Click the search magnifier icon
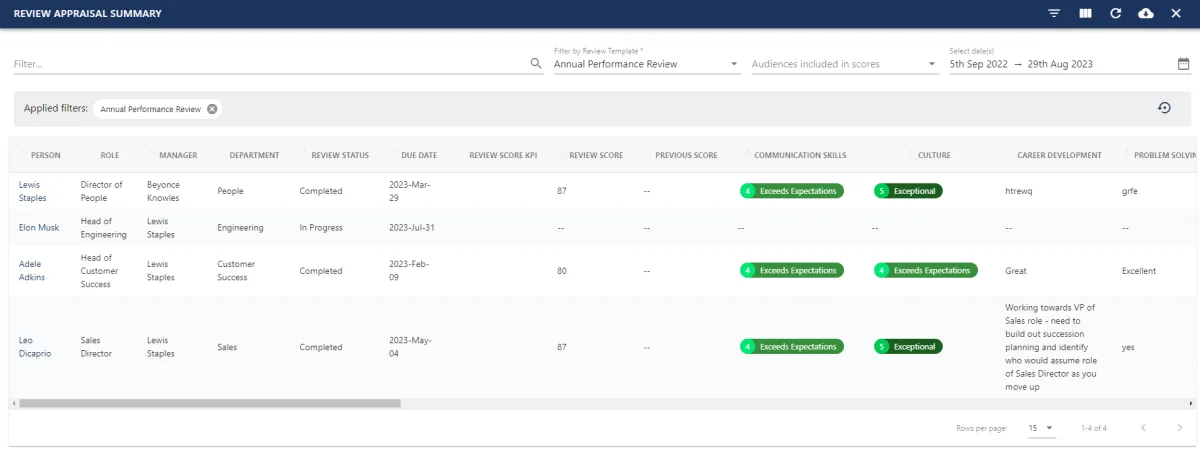Screen dimensions: 1200x449 (536, 63)
